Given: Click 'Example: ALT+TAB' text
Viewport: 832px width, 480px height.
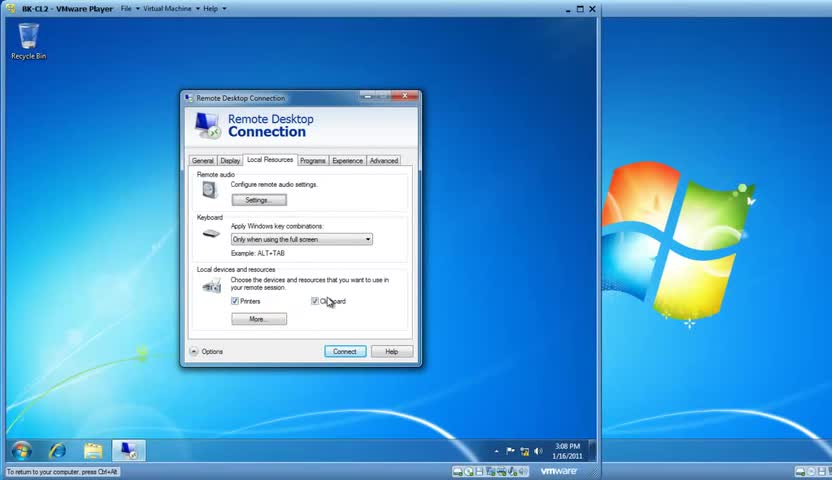Looking at the screenshot, I should pyautogui.click(x=257, y=254).
